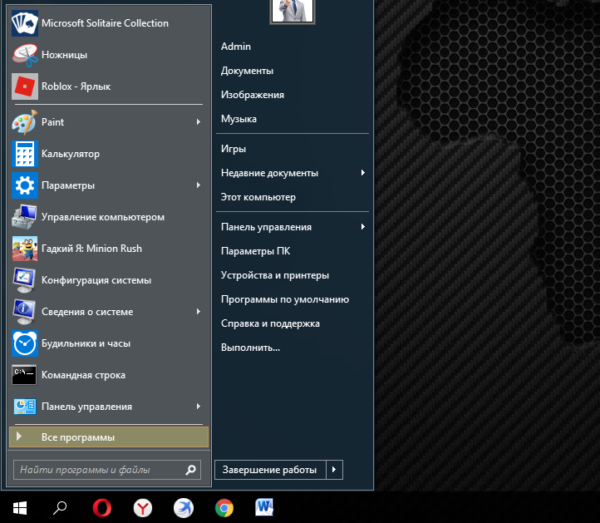The width and height of the screenshot is (600, 523).
Task: Launch the Командная строка console icon
Action: (x=25, y=375)
